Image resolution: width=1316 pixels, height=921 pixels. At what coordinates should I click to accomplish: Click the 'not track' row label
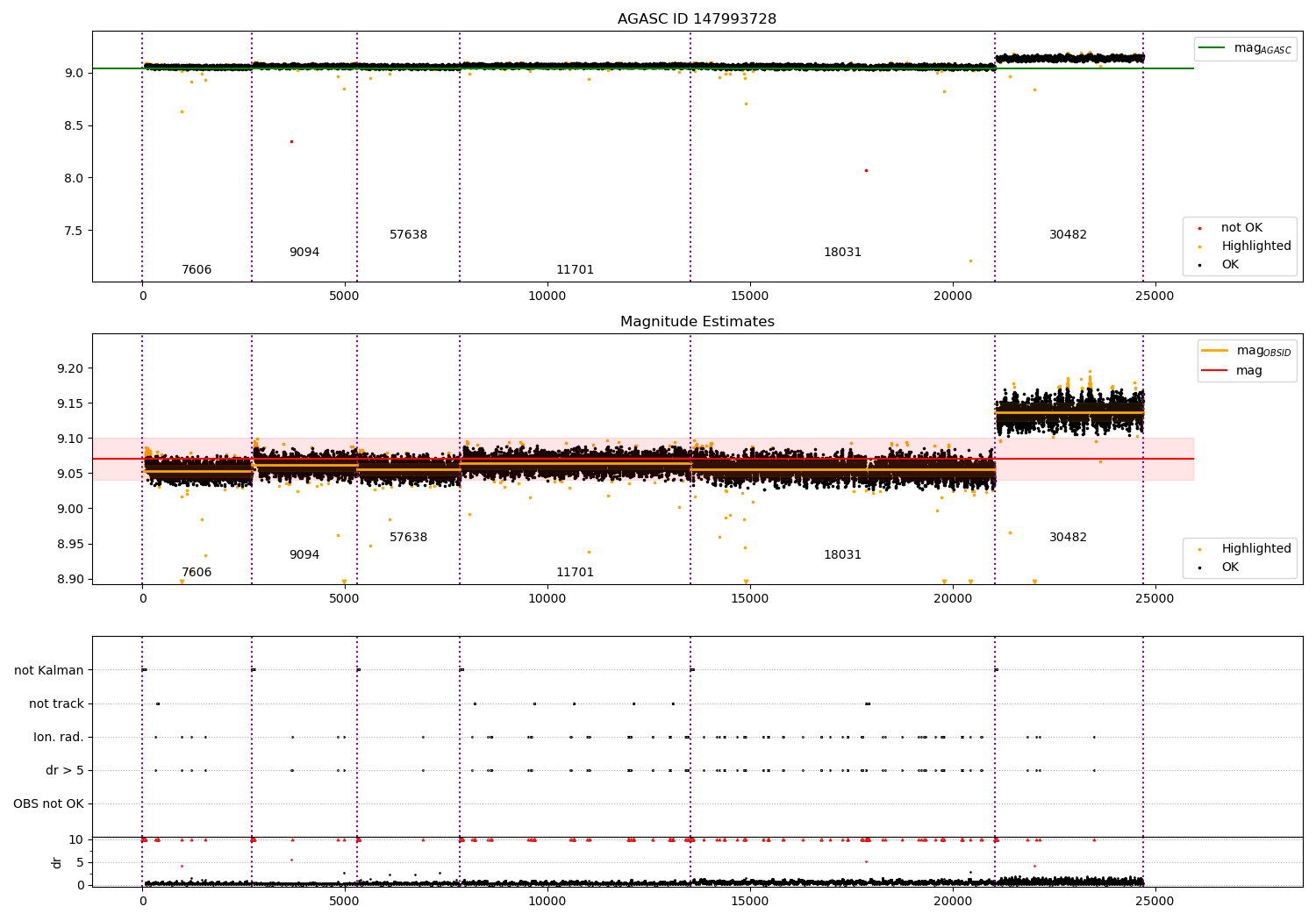(56, 704)
